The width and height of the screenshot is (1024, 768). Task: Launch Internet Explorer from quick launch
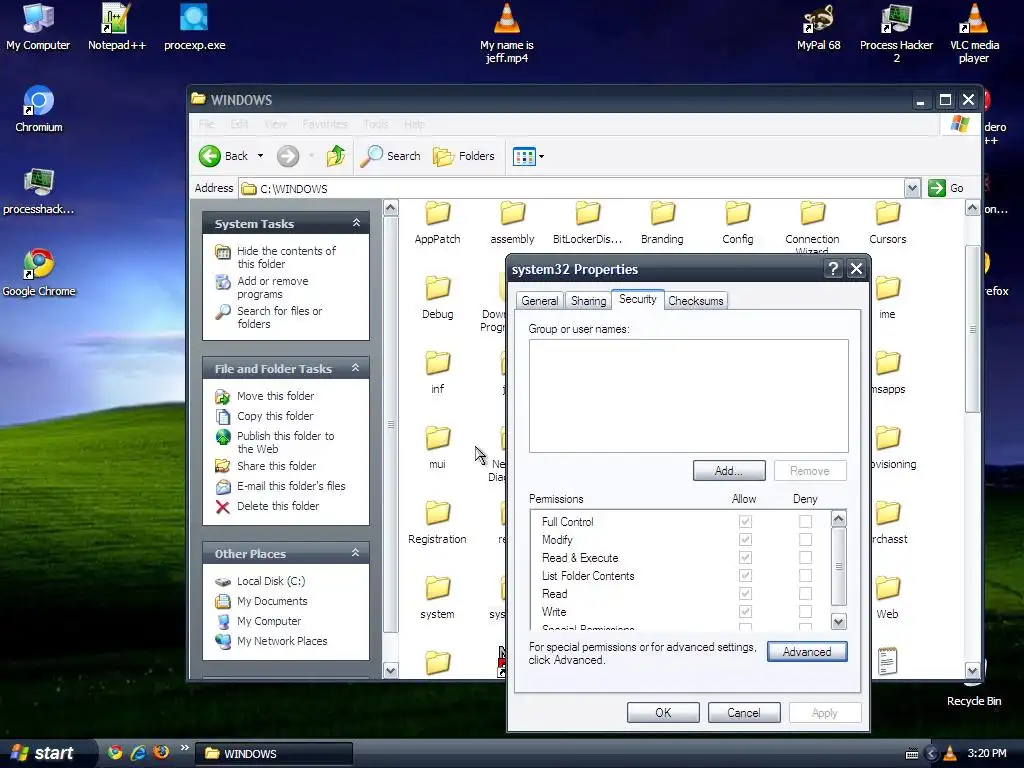click(x=138, y=752)
